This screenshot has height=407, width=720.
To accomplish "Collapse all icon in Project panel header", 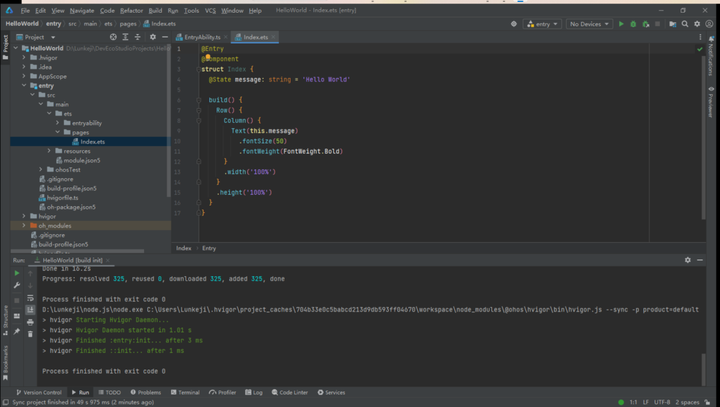I will click(x=137, y=37).
